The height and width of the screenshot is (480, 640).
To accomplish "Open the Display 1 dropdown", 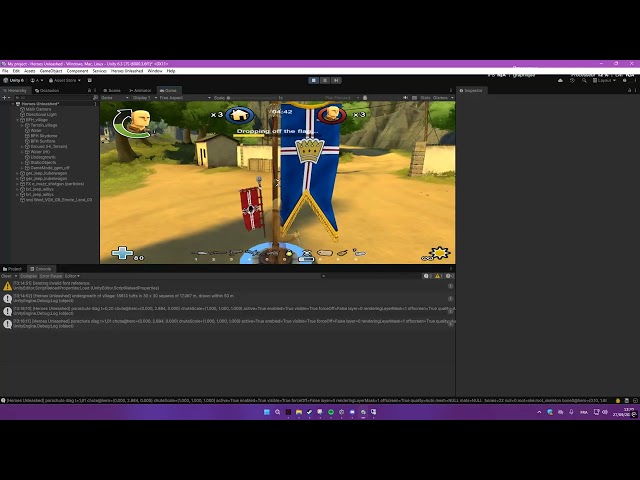I will tap(145, 98).
